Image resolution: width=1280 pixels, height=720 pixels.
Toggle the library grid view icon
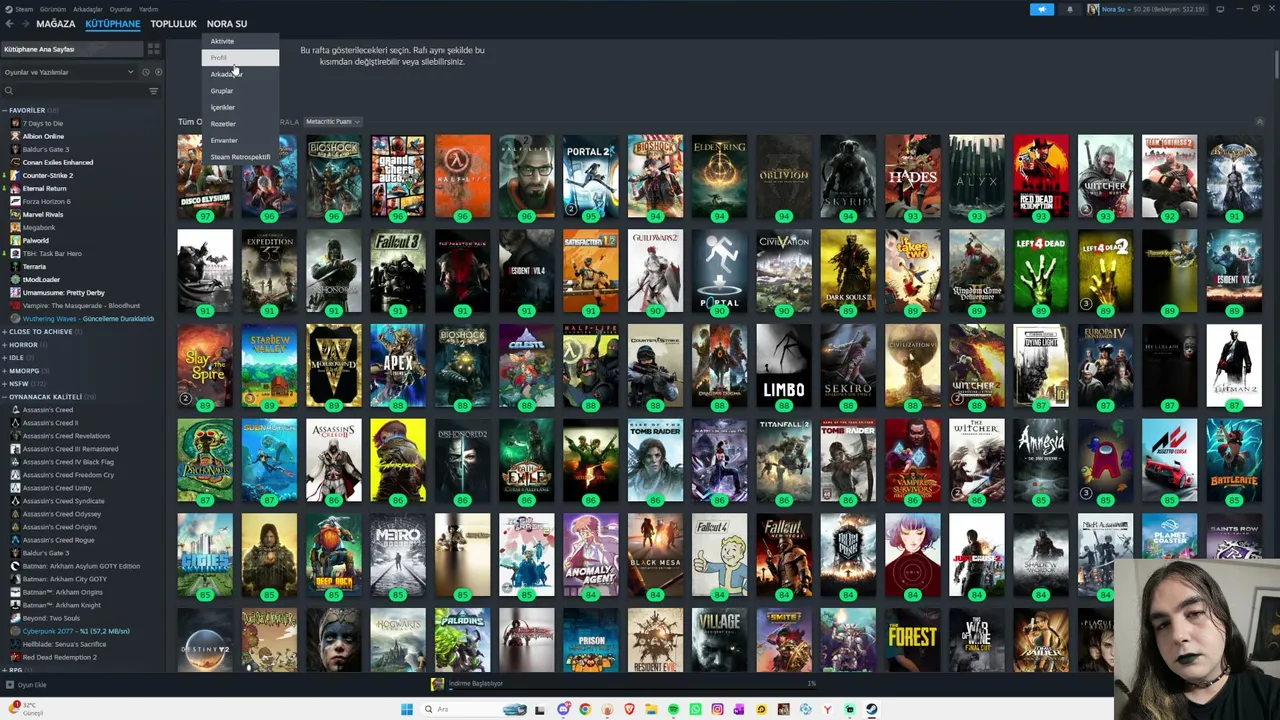[153, 48]
